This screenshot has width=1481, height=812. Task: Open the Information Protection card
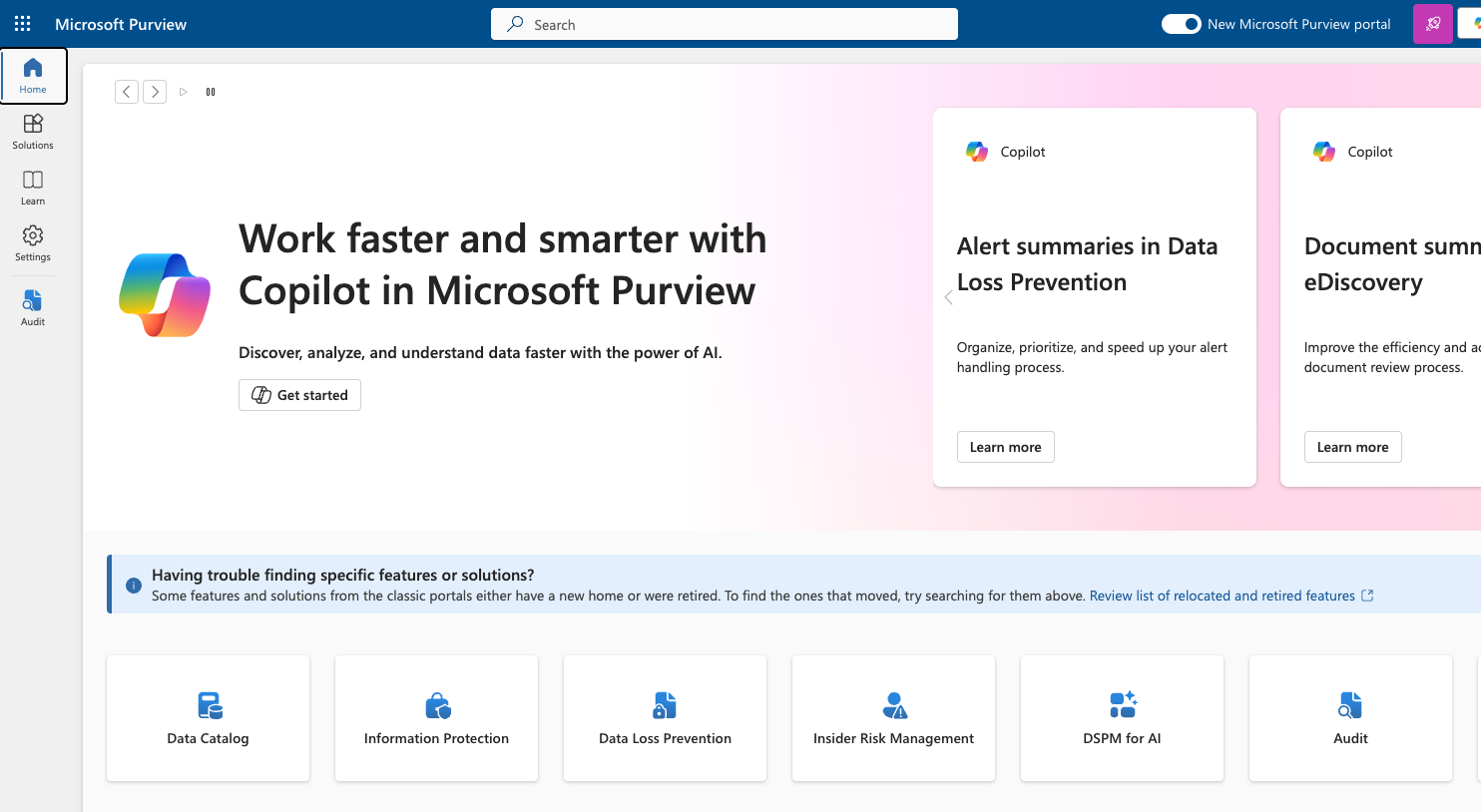(436, 718)
